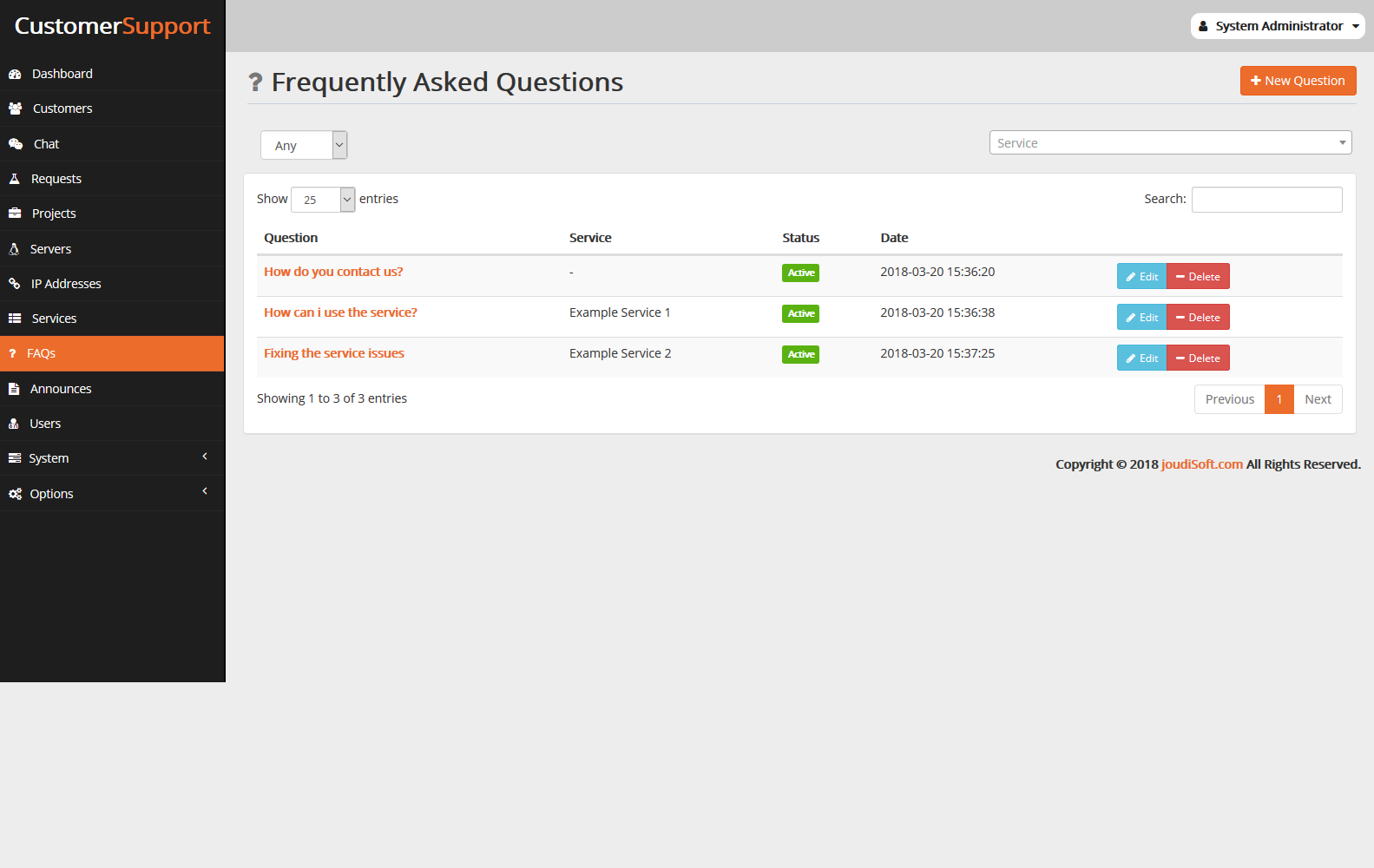Create a New Question
The image size is (1374, 868).
1298,81
